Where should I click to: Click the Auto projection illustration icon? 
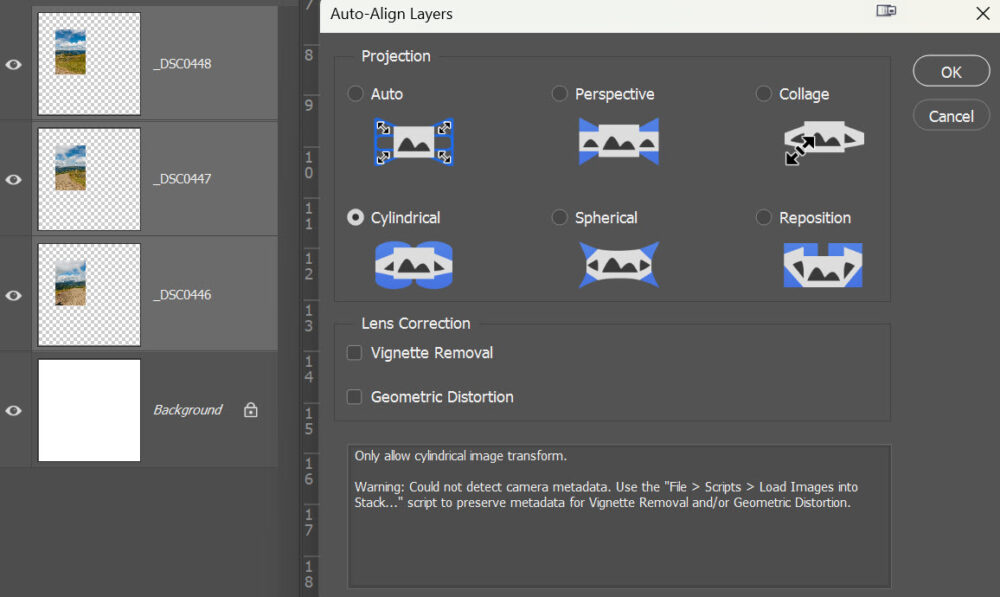pyautogui.click(x=414, y=142)
